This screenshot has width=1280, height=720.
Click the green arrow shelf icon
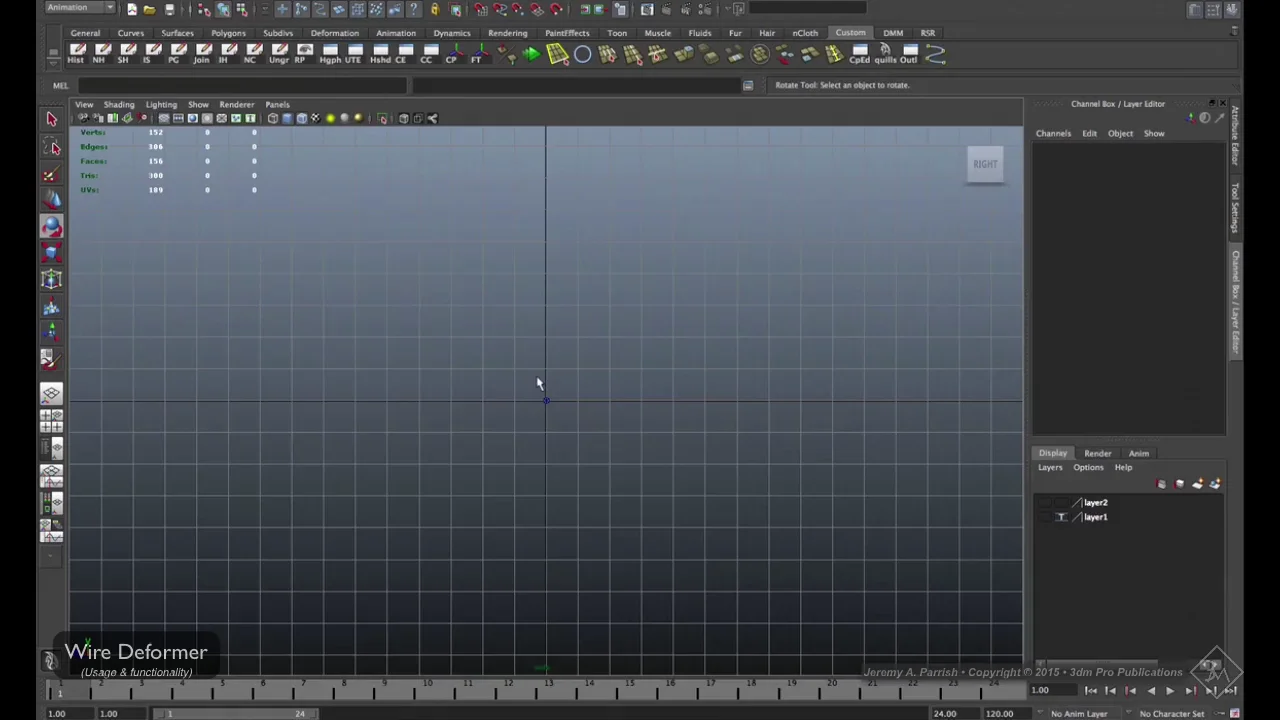pos(531,54)
